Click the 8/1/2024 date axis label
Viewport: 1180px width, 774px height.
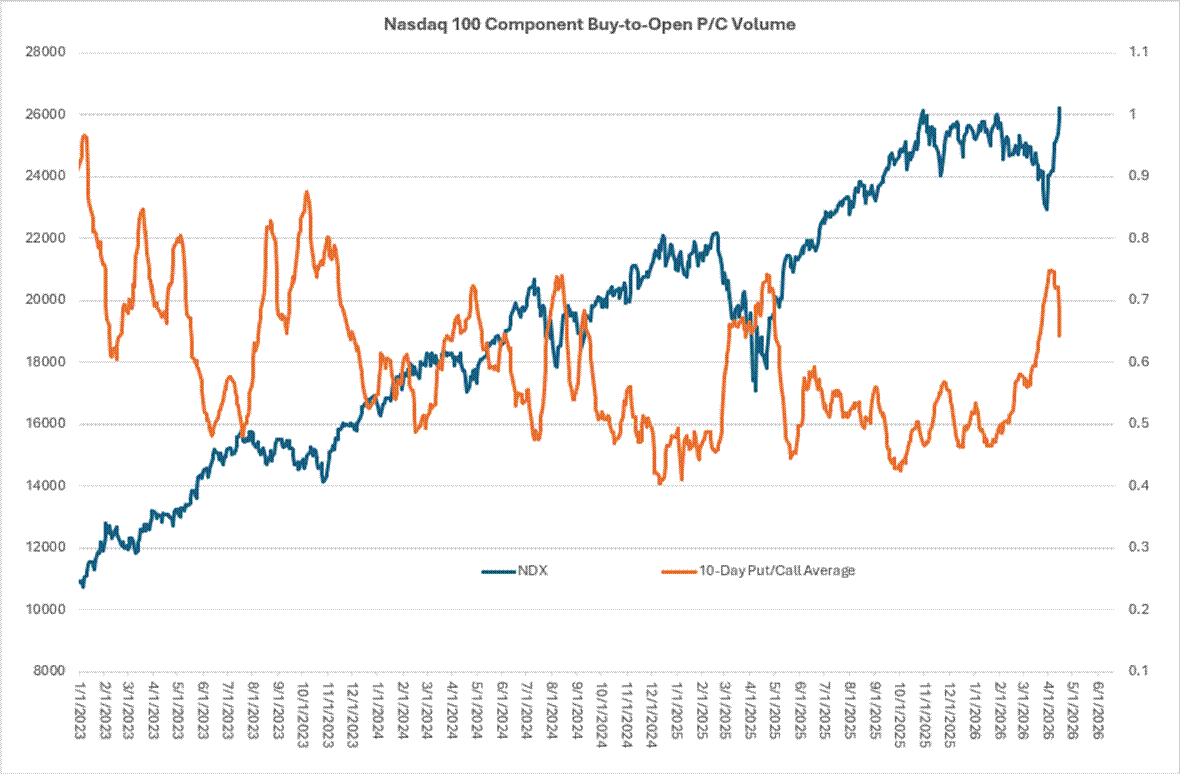pos(550,710)
